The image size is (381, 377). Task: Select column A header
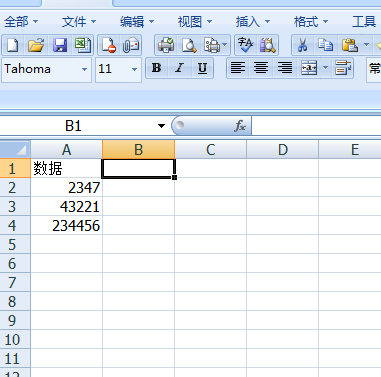[x=66, y=150]
